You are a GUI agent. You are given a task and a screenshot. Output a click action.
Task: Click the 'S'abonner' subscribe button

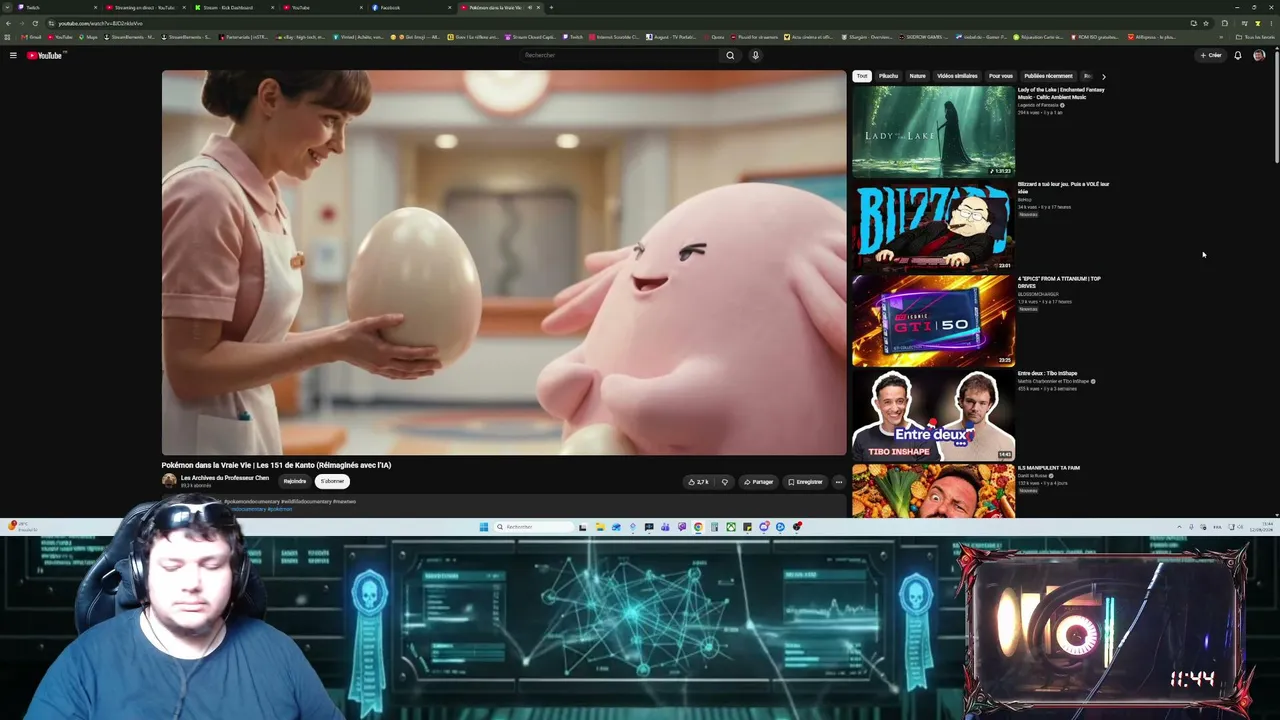332,482
